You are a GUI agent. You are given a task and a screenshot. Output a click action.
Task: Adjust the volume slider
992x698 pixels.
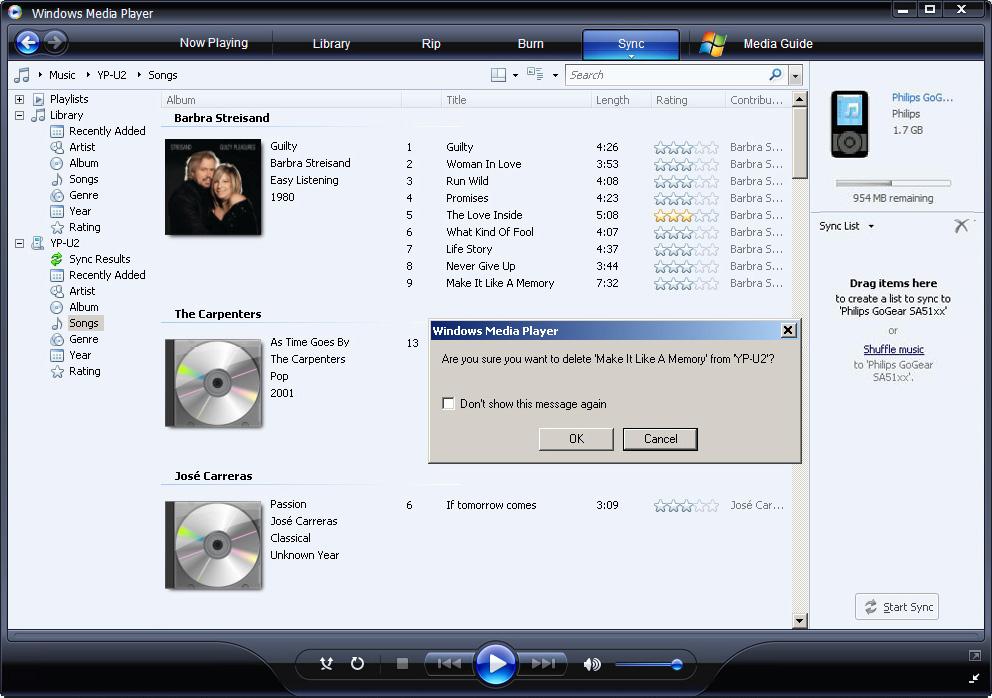coord(647,664)
